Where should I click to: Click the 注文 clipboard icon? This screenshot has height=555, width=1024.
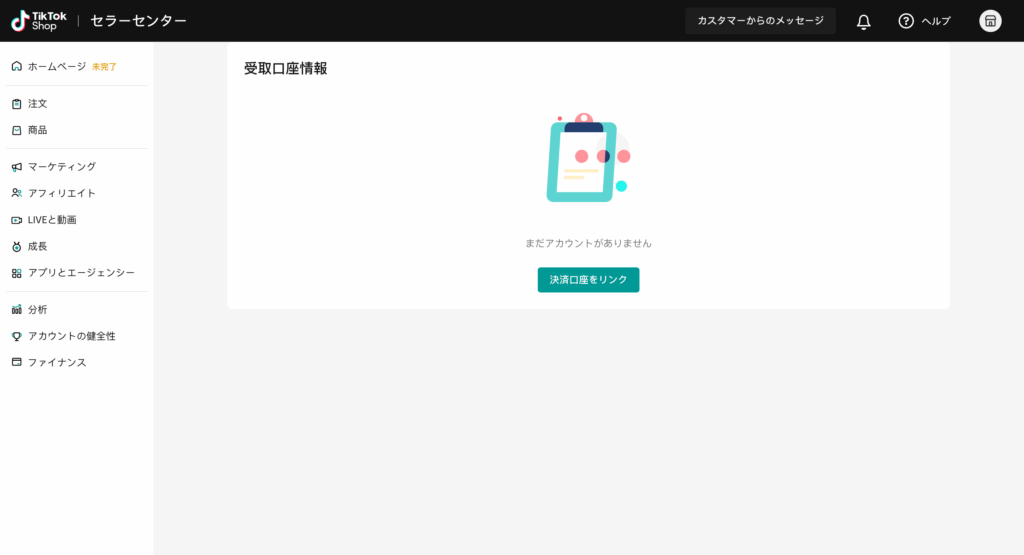pyautogui.click(x=16, y=104)
